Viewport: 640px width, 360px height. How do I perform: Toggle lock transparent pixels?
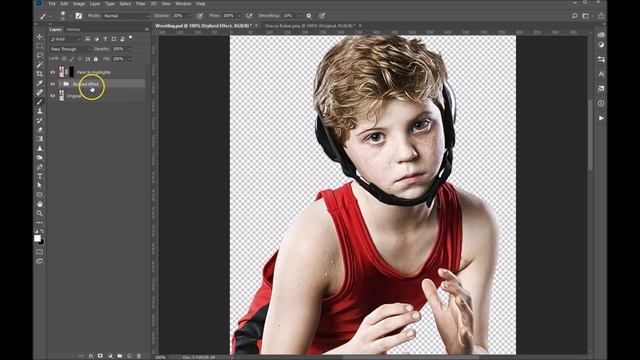point(64,59)
